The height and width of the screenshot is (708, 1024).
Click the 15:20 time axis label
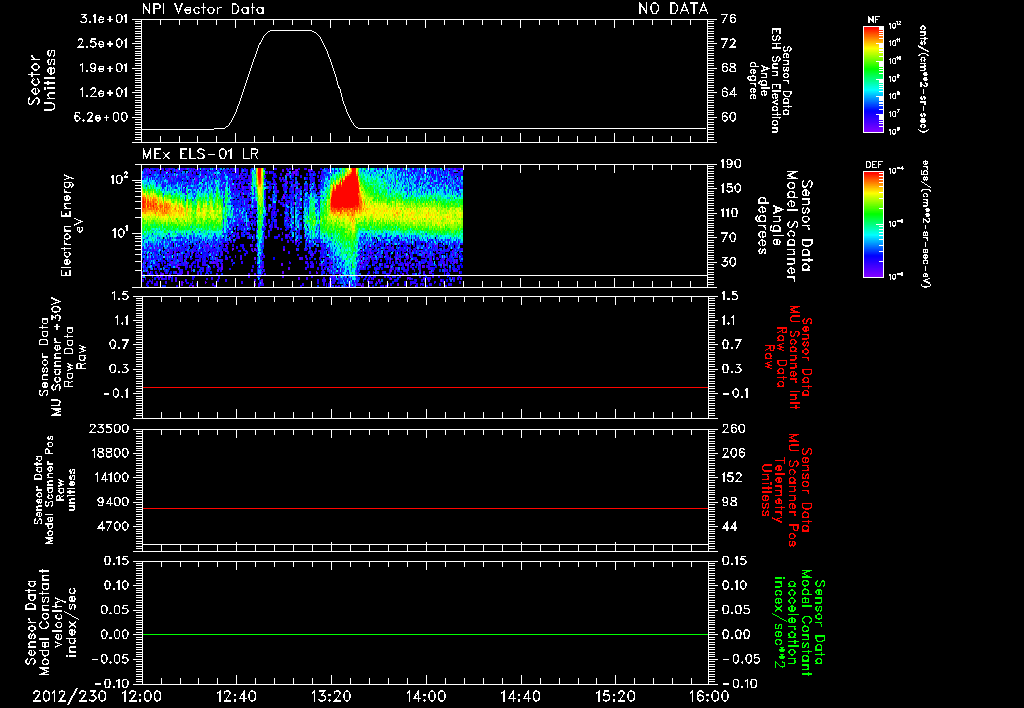click(x=615, y=696)
